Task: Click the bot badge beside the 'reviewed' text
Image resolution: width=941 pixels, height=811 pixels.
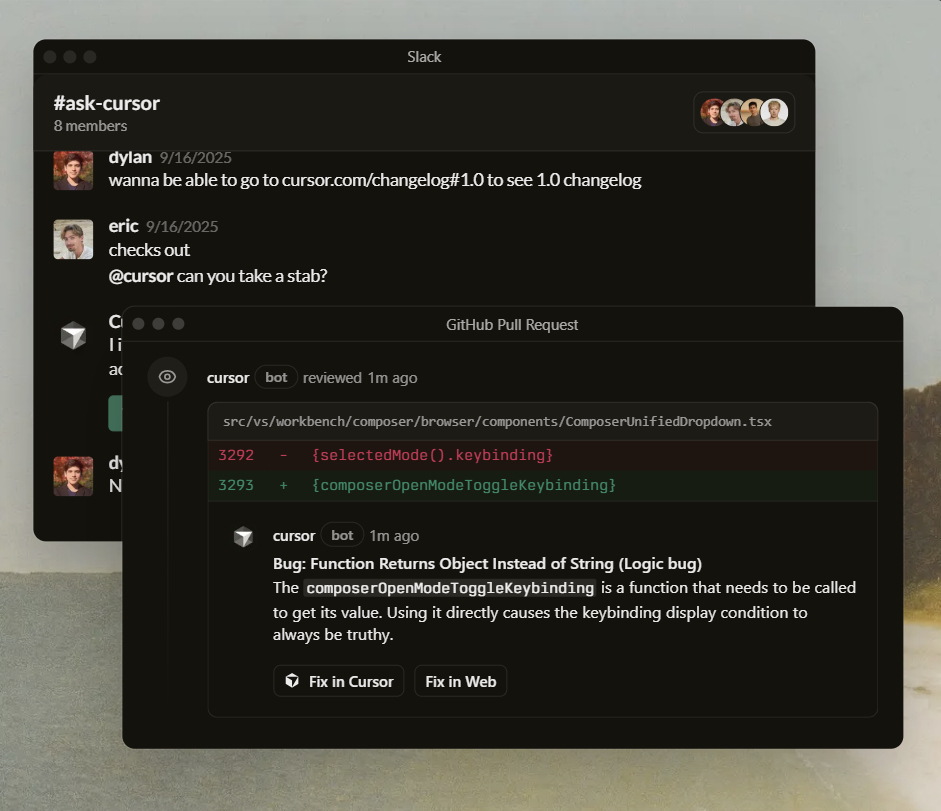Action: click(276, 377)
